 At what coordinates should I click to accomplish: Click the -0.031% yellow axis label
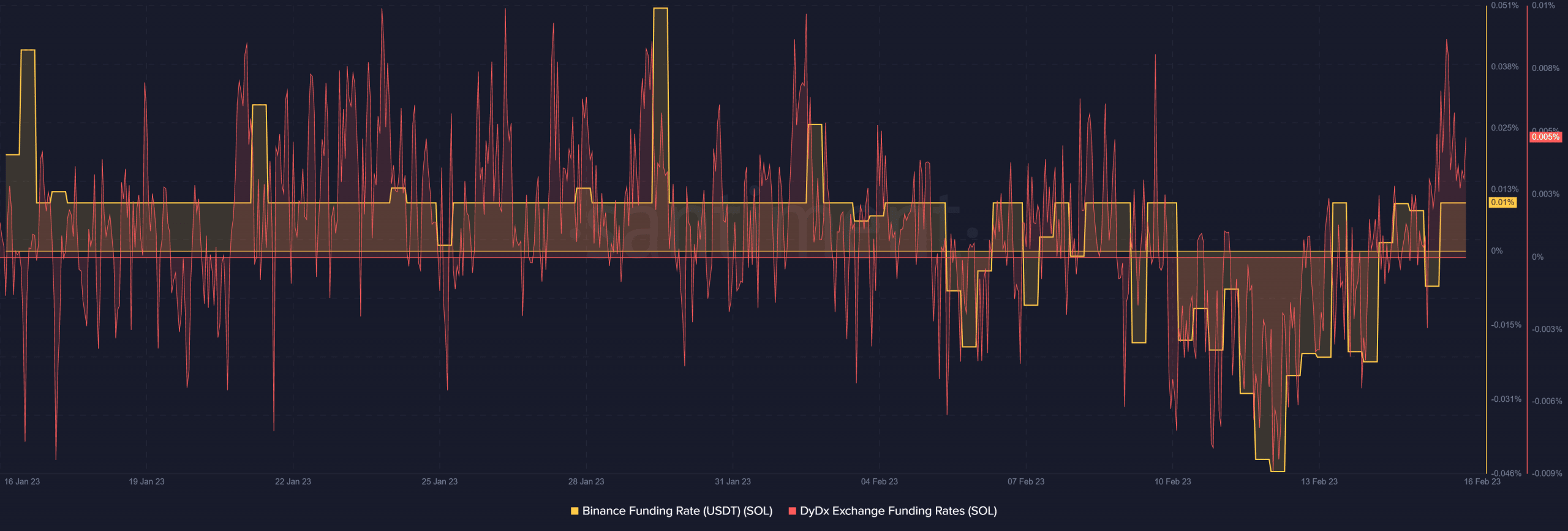1506,399
